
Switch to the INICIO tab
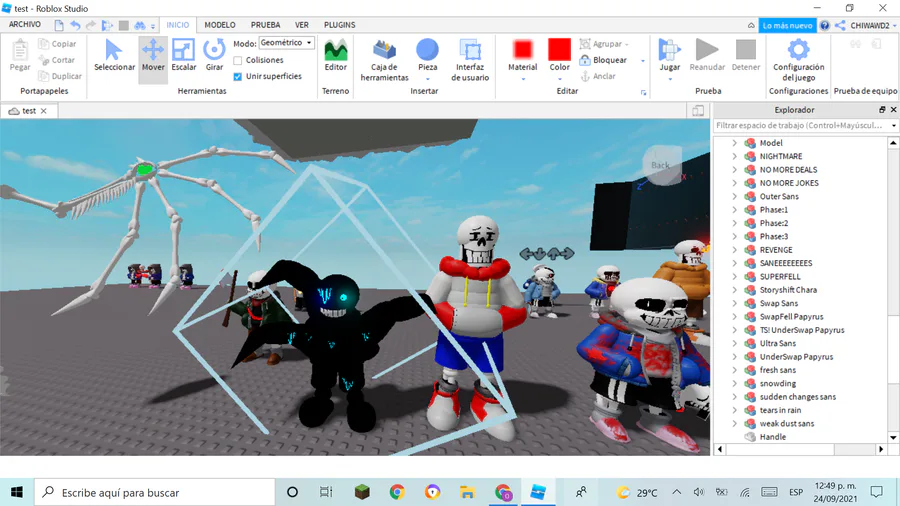(x=177, y=25)
